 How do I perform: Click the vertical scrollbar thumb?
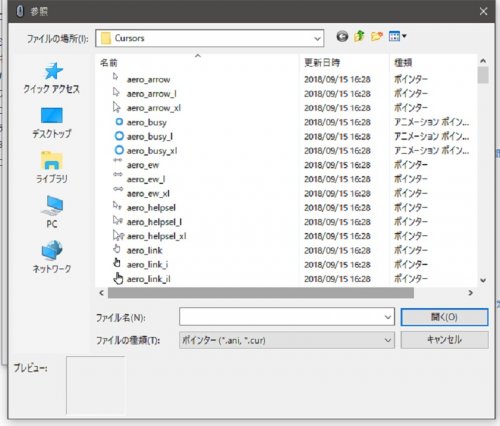coord(483,75)
